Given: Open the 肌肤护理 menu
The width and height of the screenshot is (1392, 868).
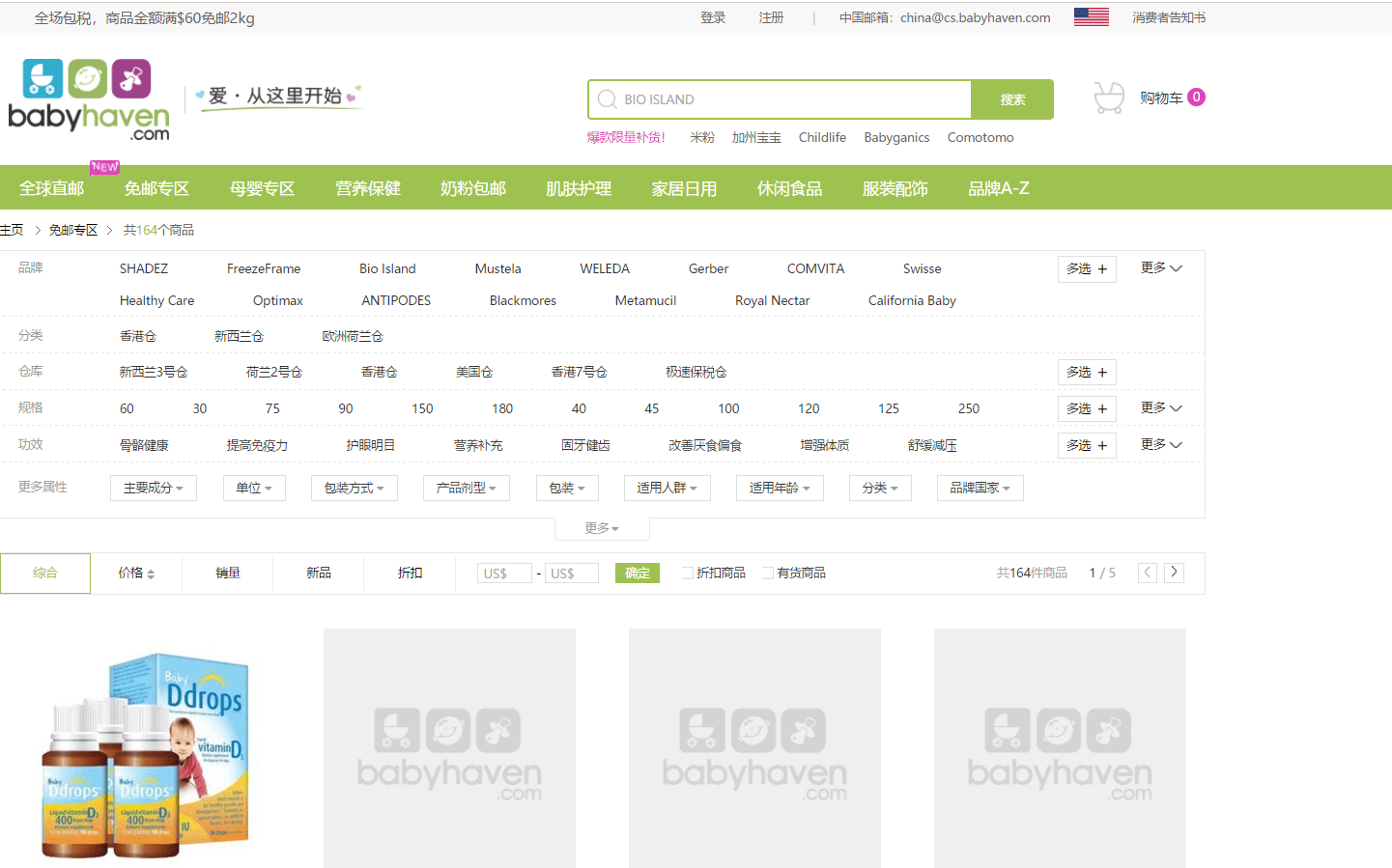Looking at the screenshot, I should (578, 188).
